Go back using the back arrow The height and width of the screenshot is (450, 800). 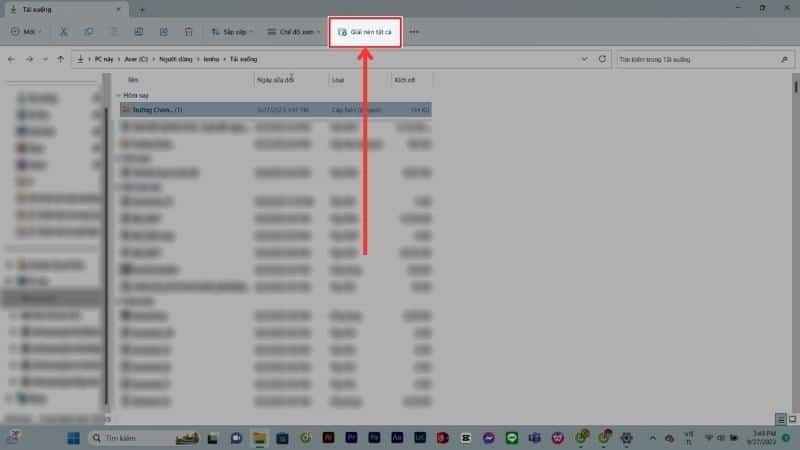pyautogui.click(x=11, y=59)
